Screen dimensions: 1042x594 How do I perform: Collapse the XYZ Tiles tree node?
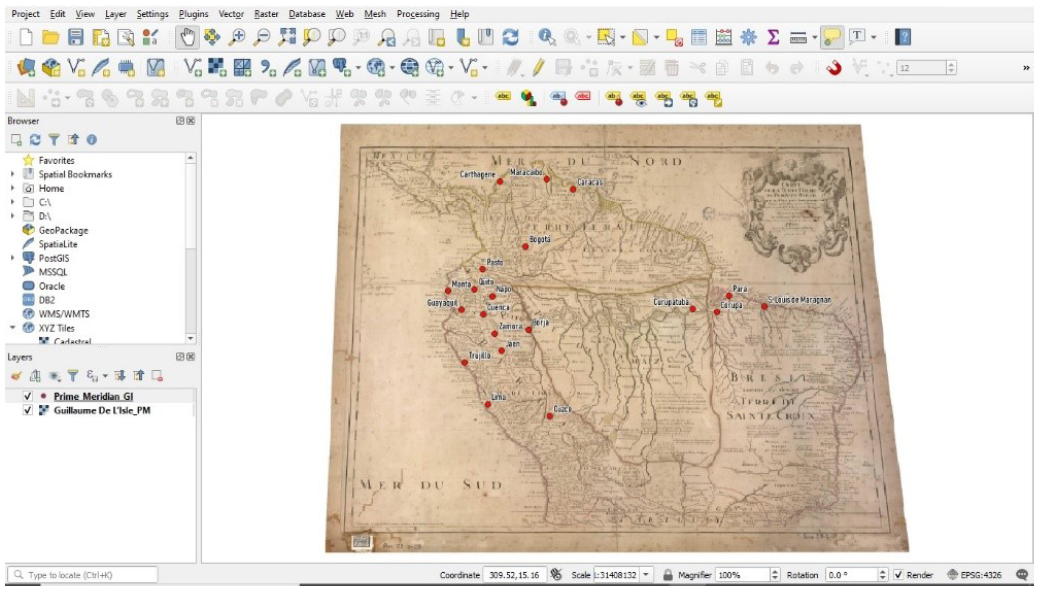pyautogui.click(x=13, y=328)
